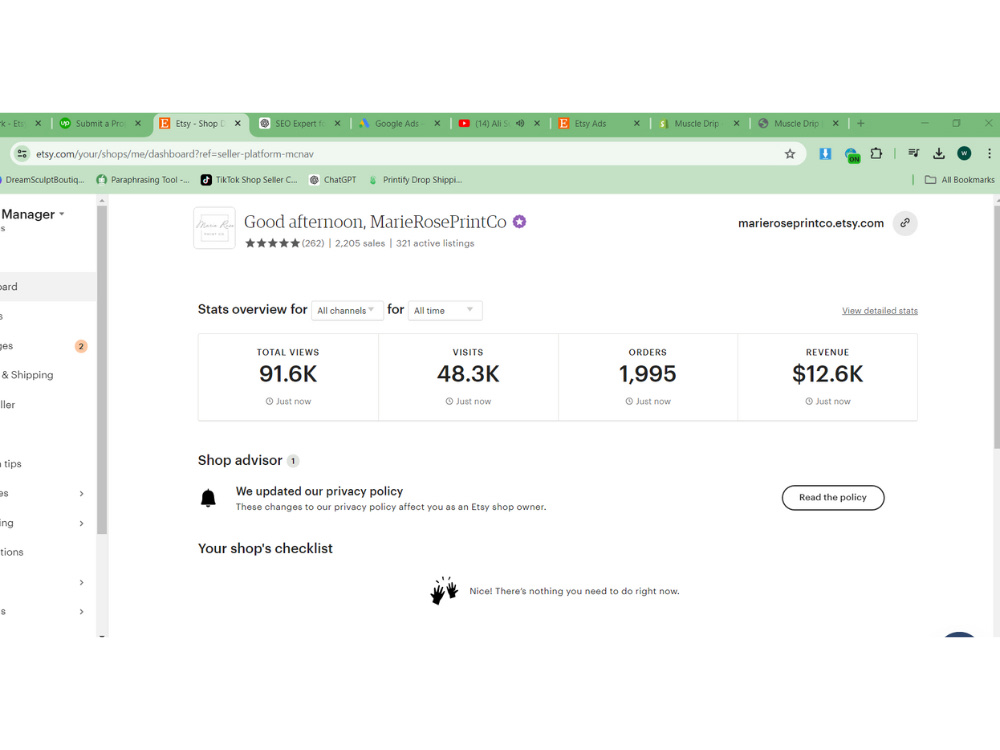Open the Extensions puzzle icon
The image size is (1000, 750).
coord(876,154)
